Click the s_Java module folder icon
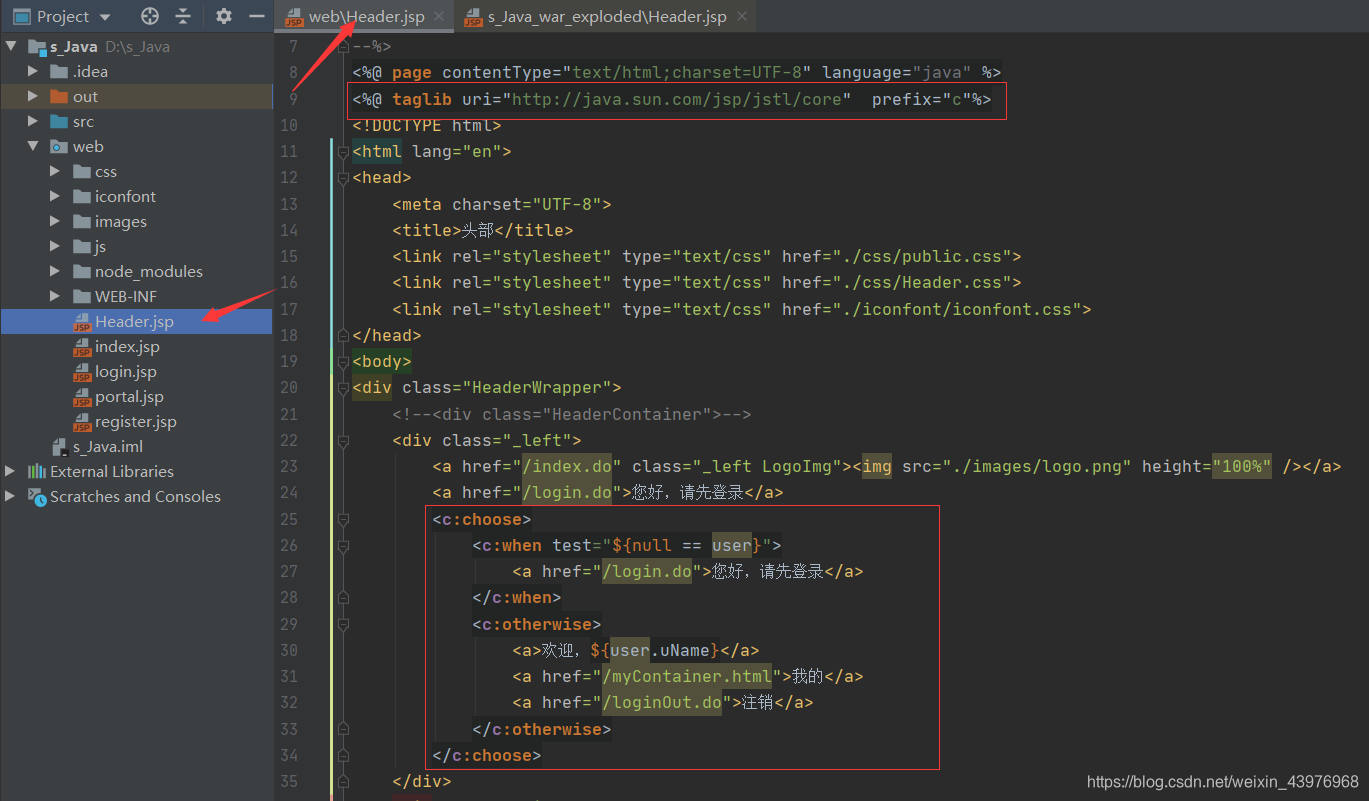The width and height of the screenshot is (1369, 801). (x=37, y=46)
